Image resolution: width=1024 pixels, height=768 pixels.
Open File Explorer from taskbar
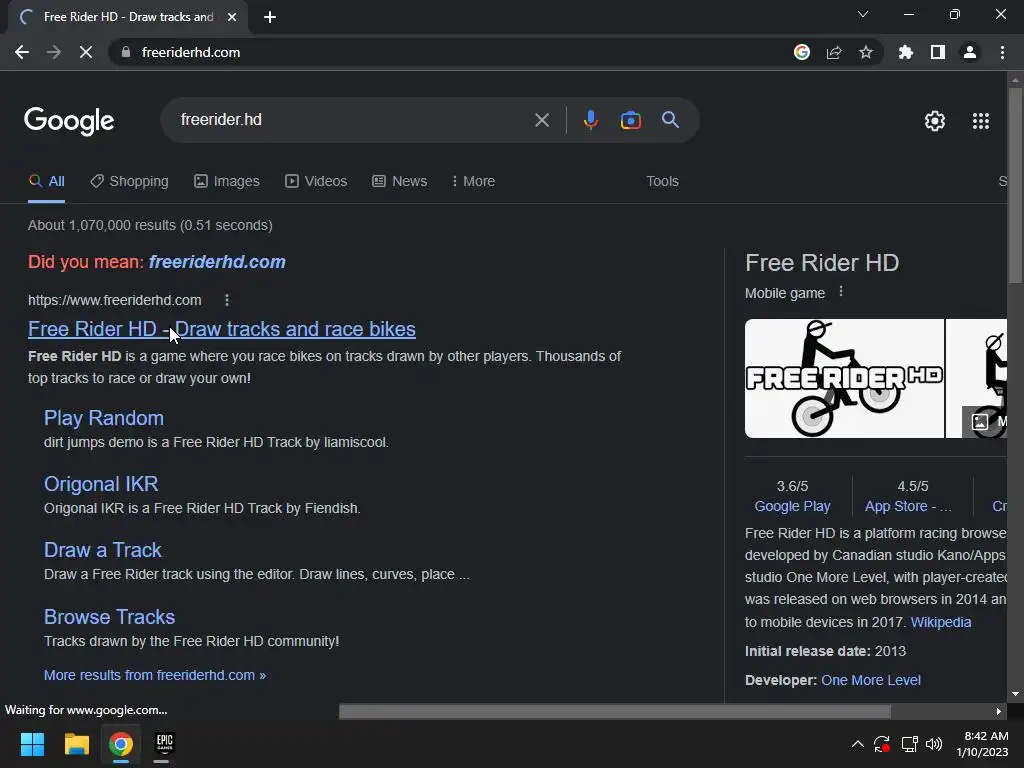76,744
